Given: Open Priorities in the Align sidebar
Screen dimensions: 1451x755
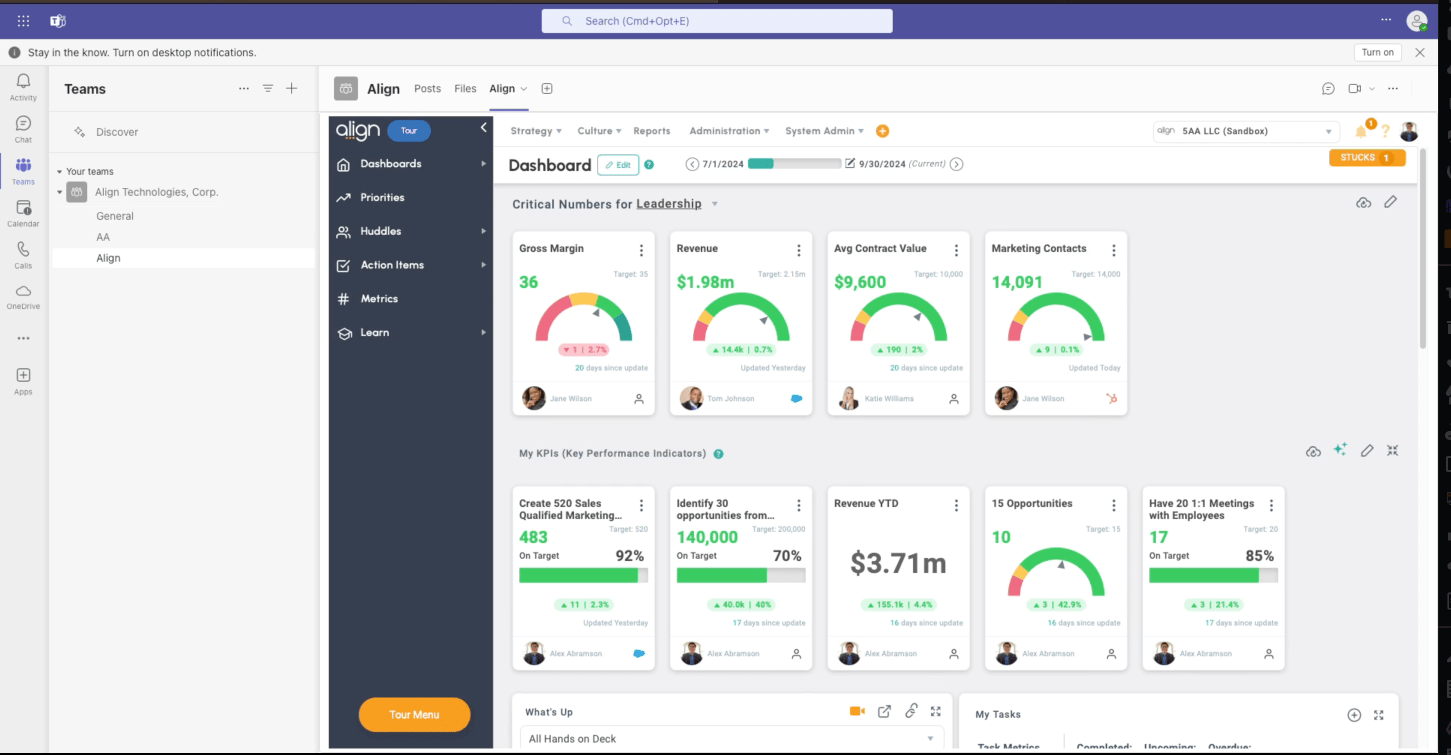Looking at the screenshot, I should coord(382,198).
